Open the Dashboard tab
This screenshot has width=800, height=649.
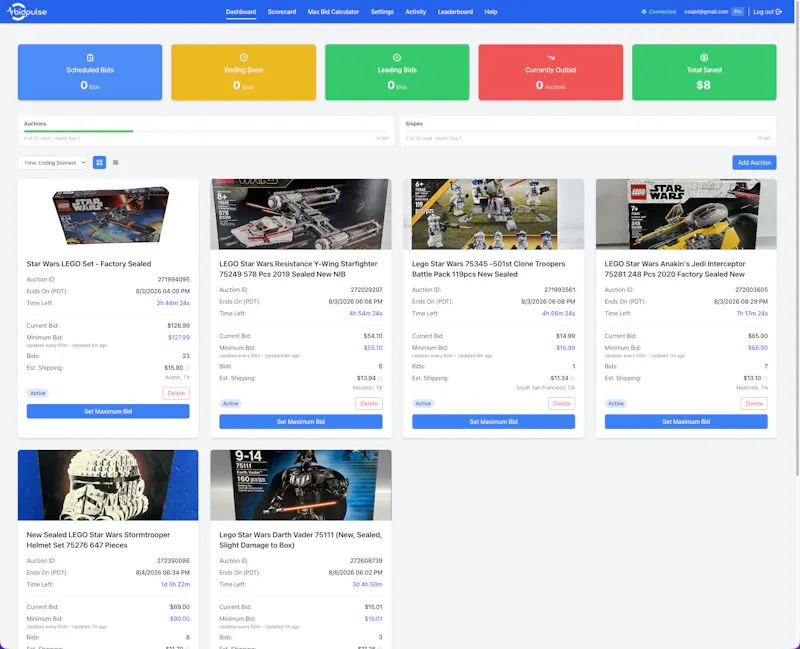pos(241,12)
